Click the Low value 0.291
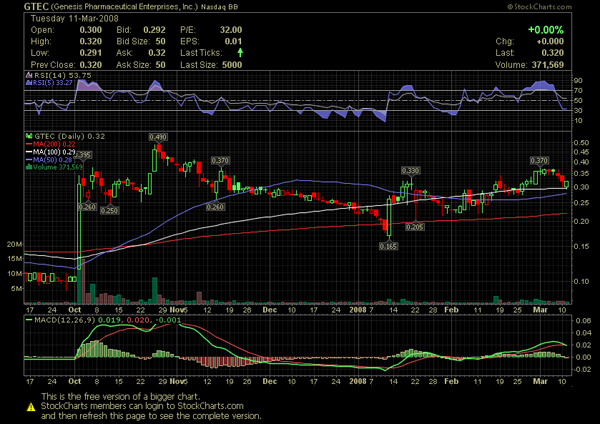The image size is (600, 424). coord(91,53)
